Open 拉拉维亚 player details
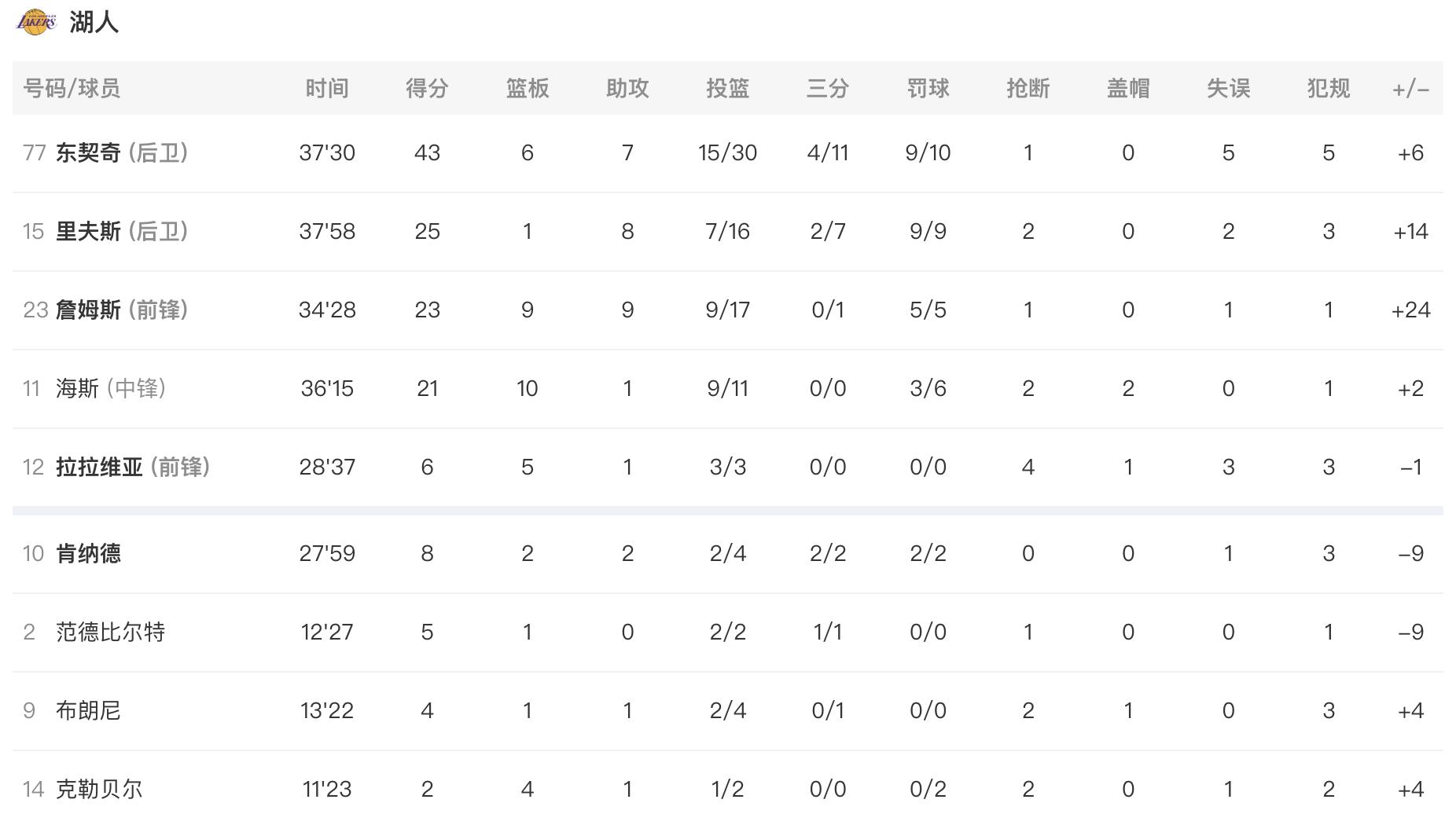1456x814 pixels. 99,467
